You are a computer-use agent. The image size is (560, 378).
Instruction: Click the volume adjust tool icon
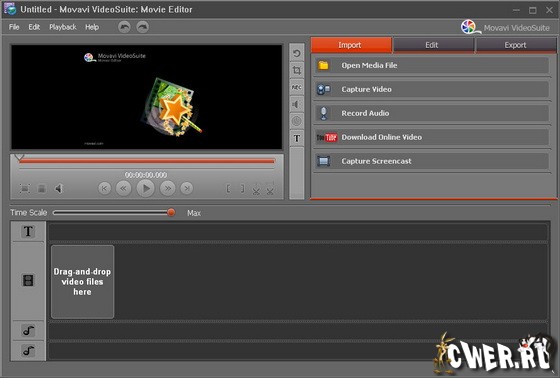296,104
